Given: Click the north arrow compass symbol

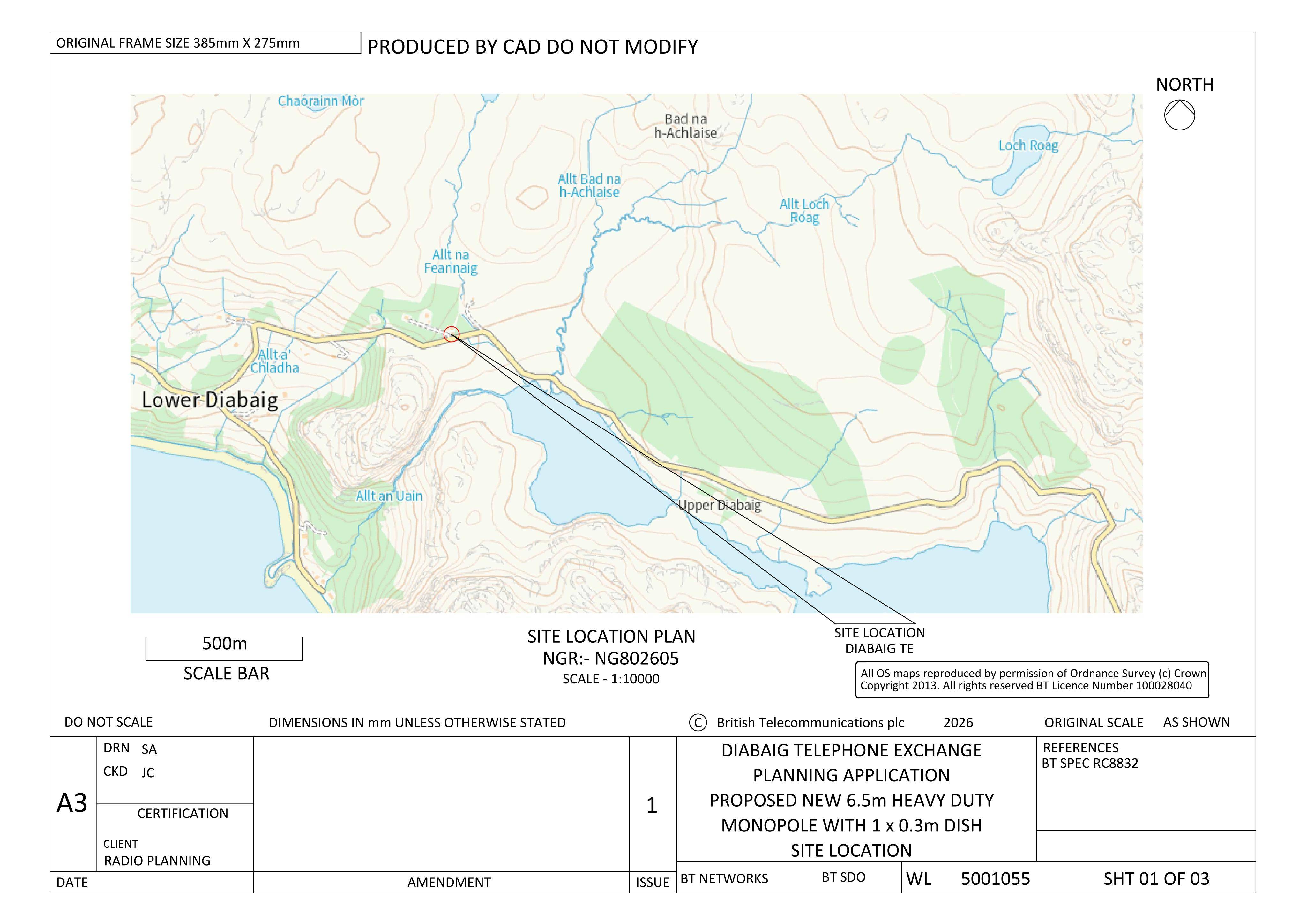Looking at the screenshot, I should click(1179, 115).
